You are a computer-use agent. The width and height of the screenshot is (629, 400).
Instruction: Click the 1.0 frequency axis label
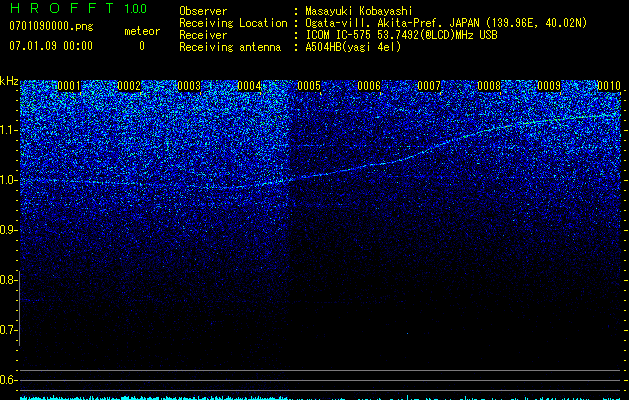click(x=7, y=180)
